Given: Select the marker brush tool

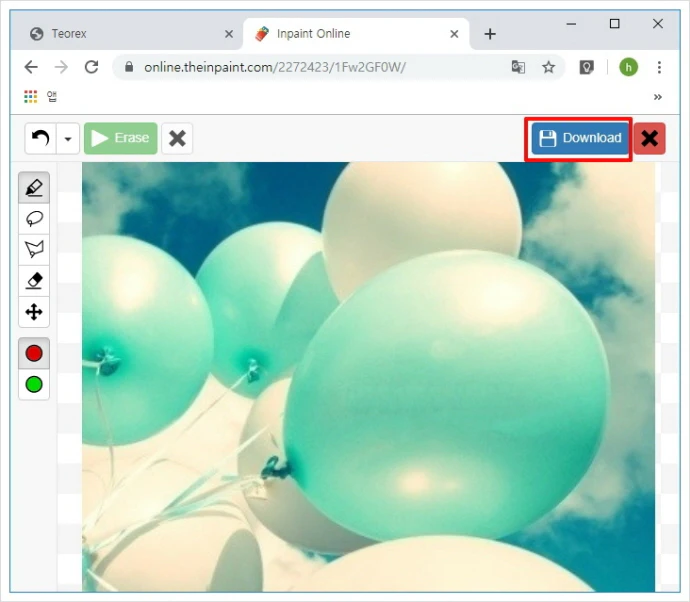Looking at the screenshot, I should (x=34, y=188).
